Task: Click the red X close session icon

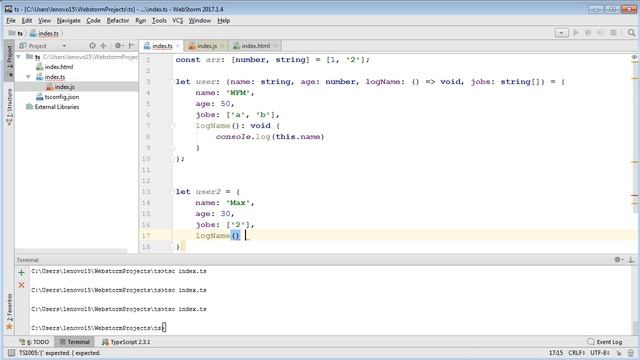Action: [22, 285]
